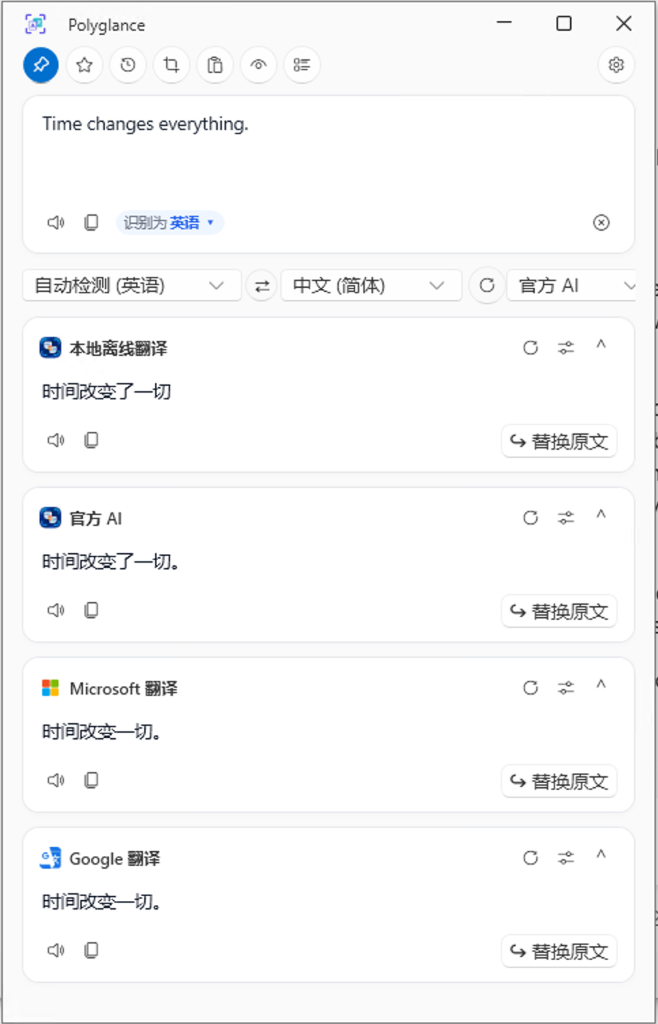Open Microsoft 翻译 options sliders icon
658x1024 pixels.
pos(566,688)
